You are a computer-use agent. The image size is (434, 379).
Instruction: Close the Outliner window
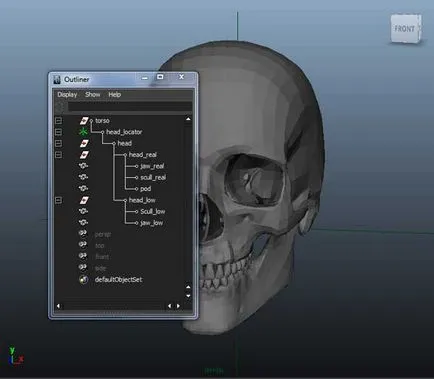pos(181,77)
